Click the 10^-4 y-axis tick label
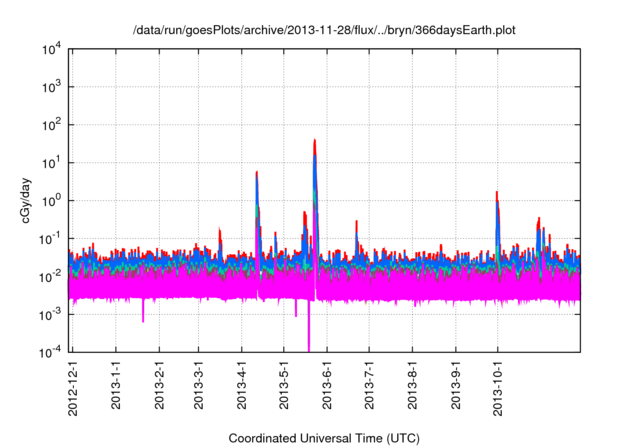 tap(51, 352)
